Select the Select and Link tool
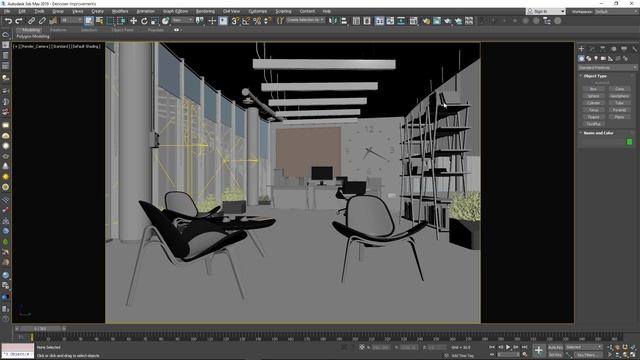 (31, 21)
